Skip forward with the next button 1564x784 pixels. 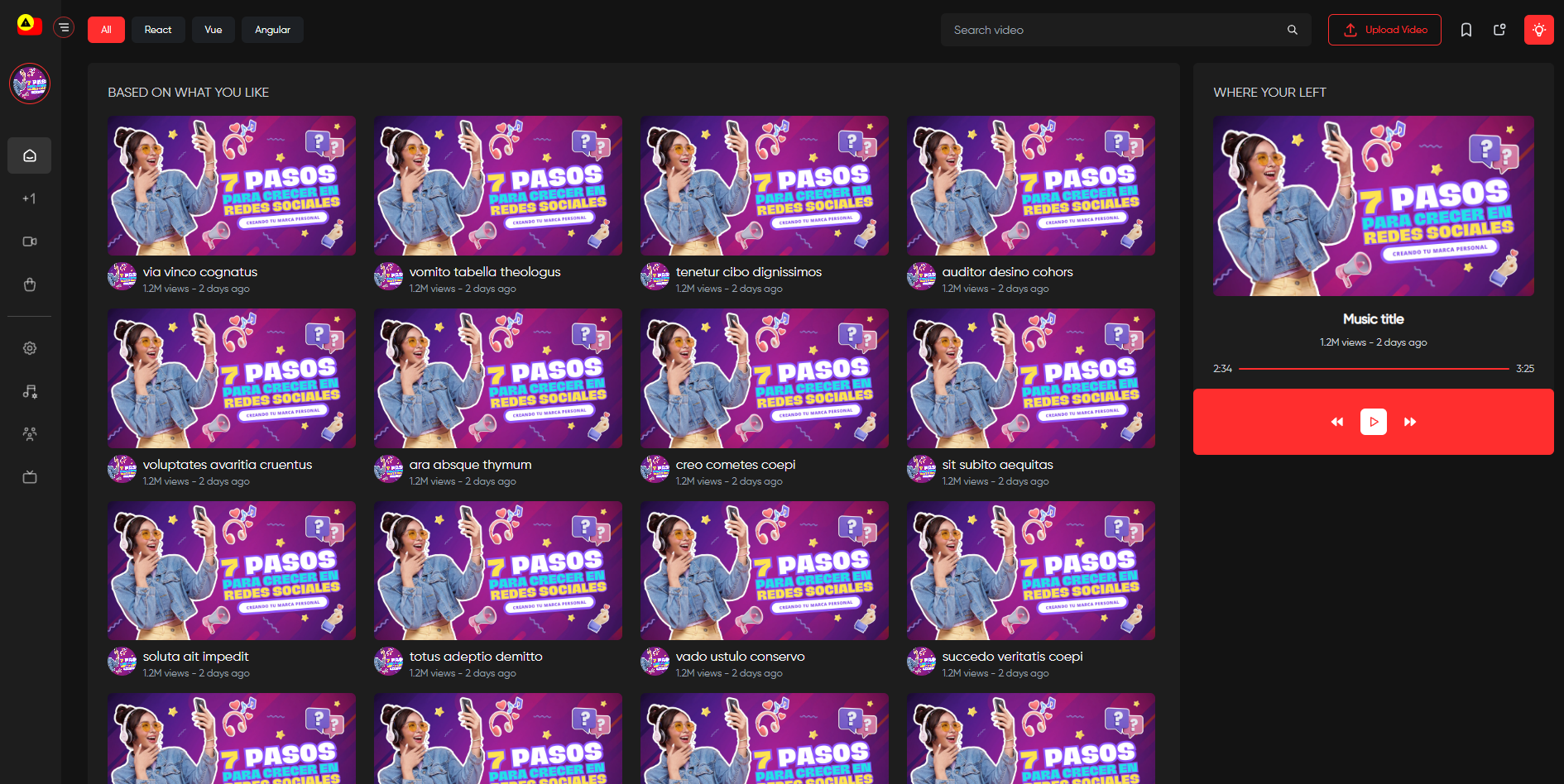1410,422
